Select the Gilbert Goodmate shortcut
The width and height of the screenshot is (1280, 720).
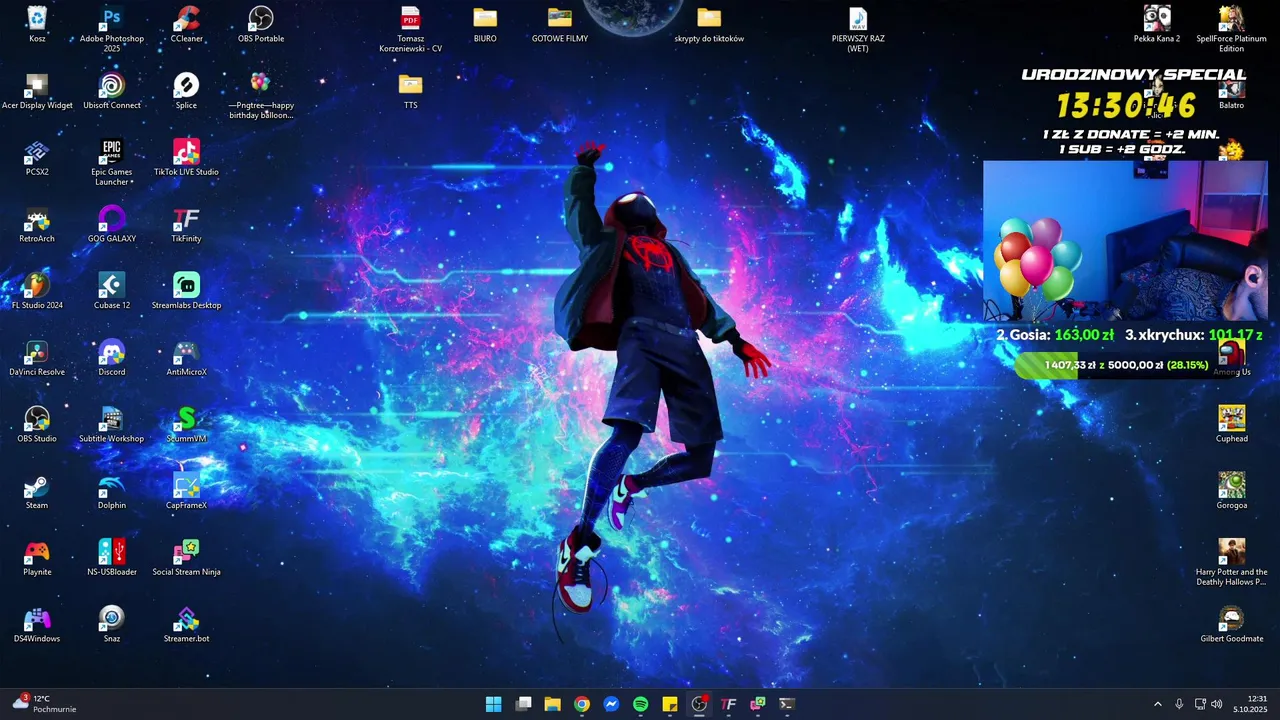coord(1231,625)
